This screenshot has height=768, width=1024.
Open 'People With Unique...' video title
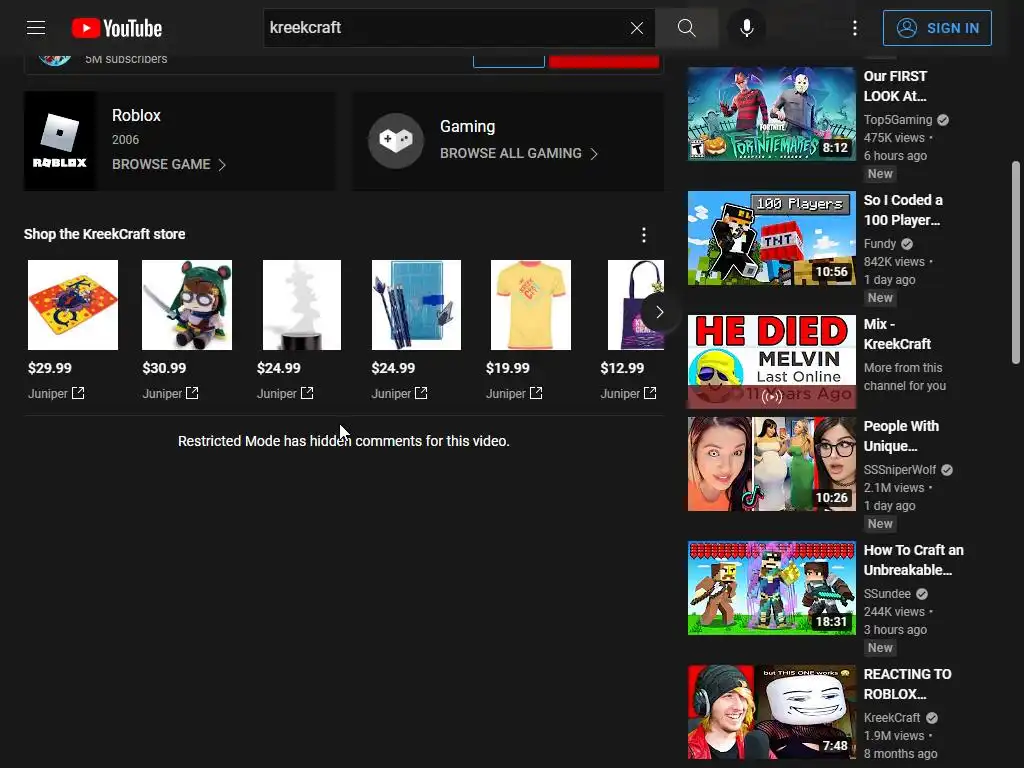(901, 436)
